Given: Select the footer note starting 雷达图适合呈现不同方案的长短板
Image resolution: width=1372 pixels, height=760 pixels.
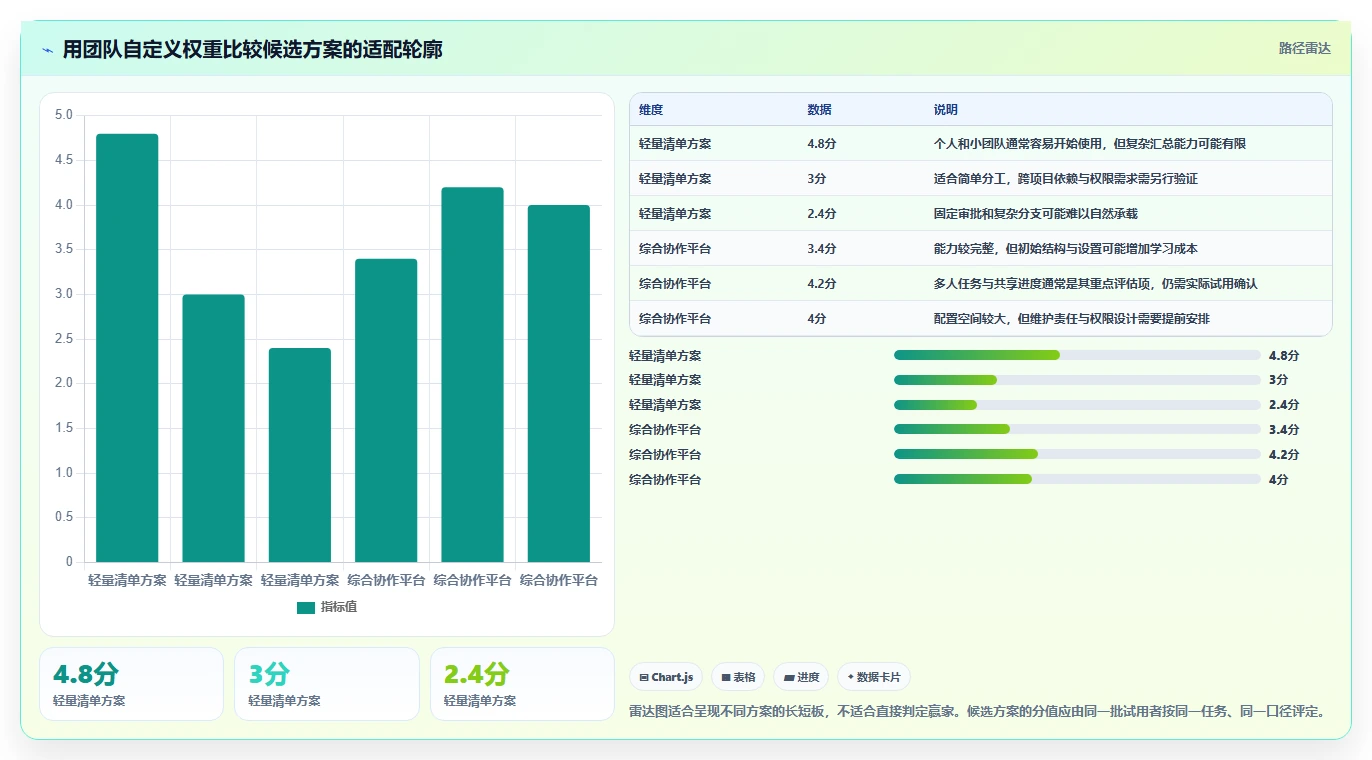Looking at the screenshot, I should point(979,712).
